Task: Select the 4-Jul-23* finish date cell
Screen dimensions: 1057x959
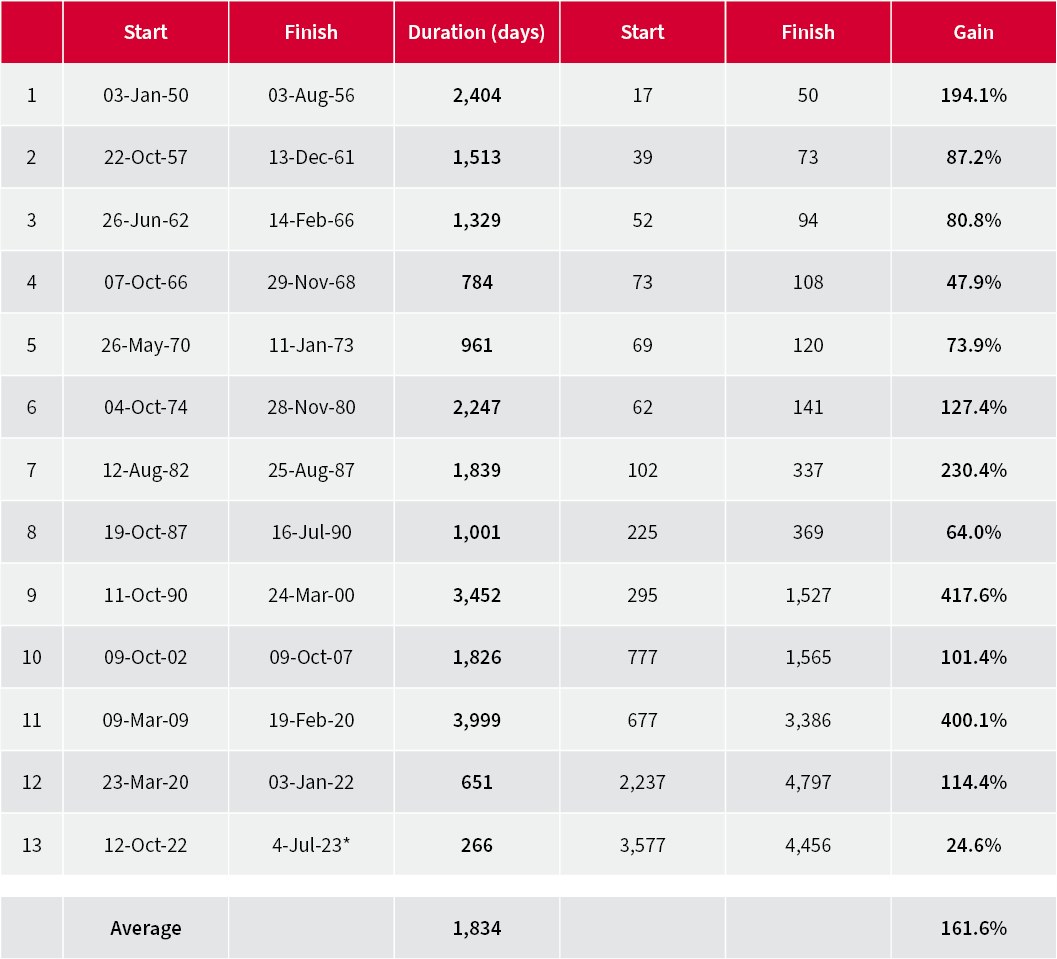Action: 311,845
